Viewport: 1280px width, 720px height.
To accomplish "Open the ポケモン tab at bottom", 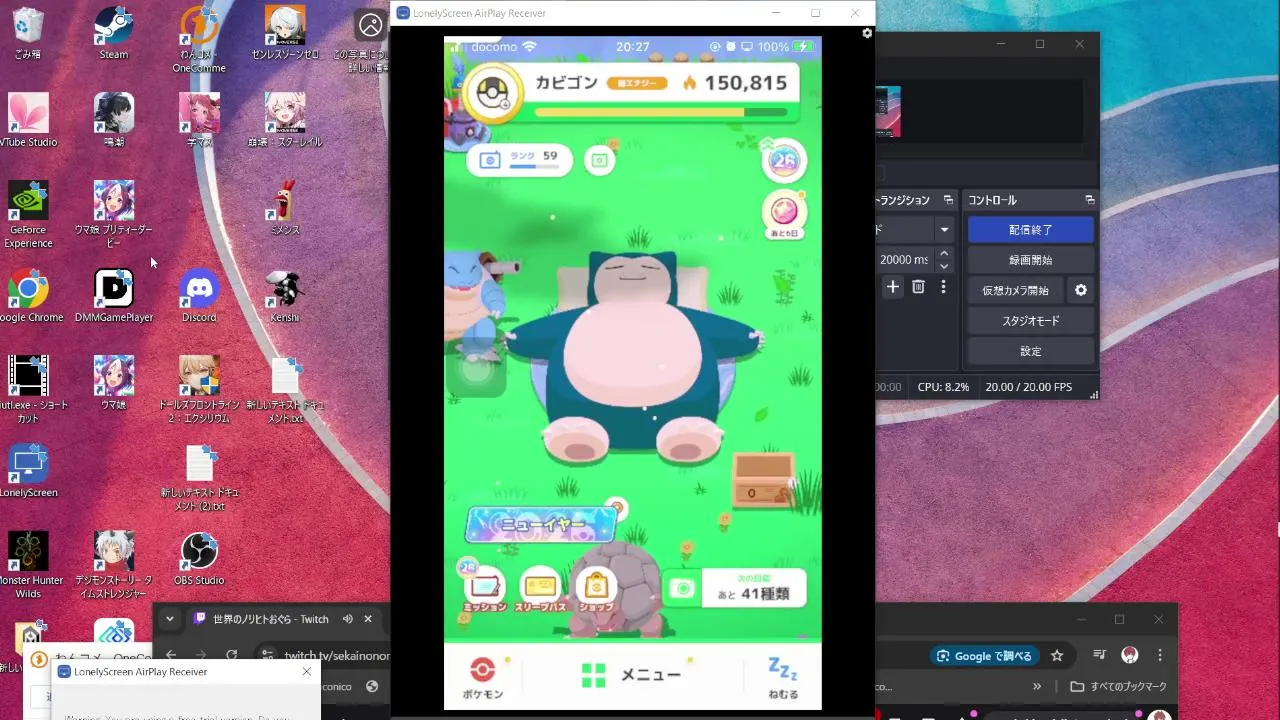I will coord(482,677).
